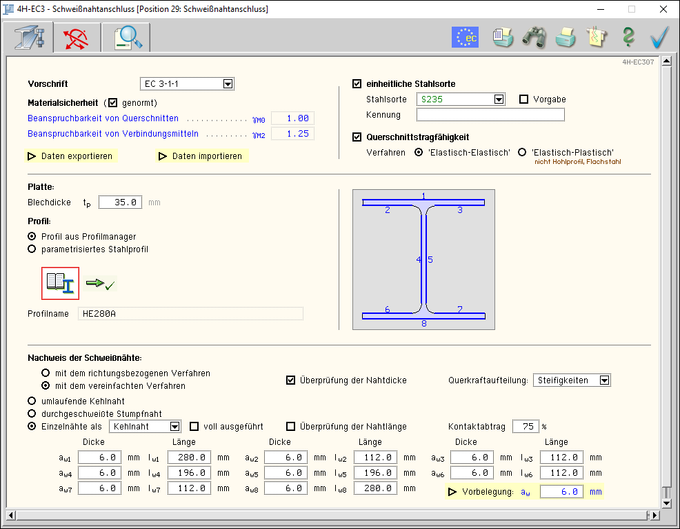The width and height of the screenshot is (680, 529).
Task: Open the profile manager book icon
Action: click(x=60, y=284)
